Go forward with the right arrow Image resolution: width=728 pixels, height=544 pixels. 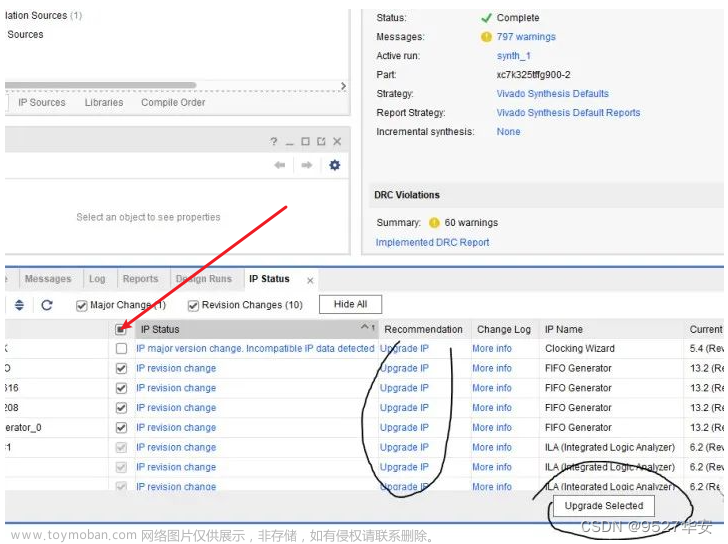[306, 165]
